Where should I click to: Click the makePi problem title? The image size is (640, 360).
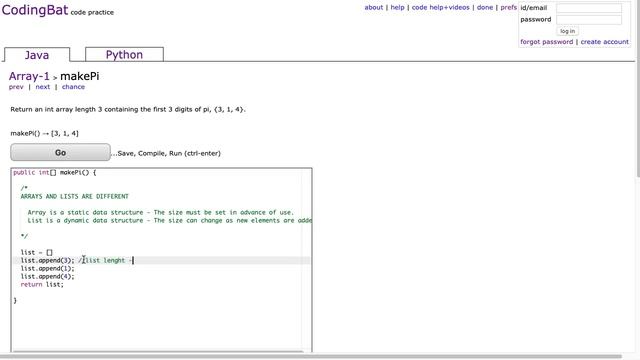(80, 76)
